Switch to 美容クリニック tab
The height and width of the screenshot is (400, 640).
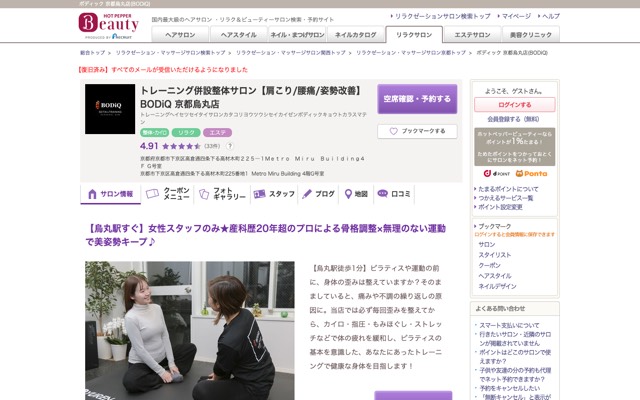[531, 35]
